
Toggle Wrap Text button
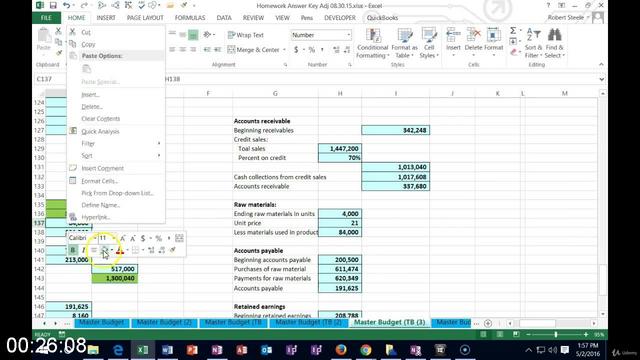point(246,35)
